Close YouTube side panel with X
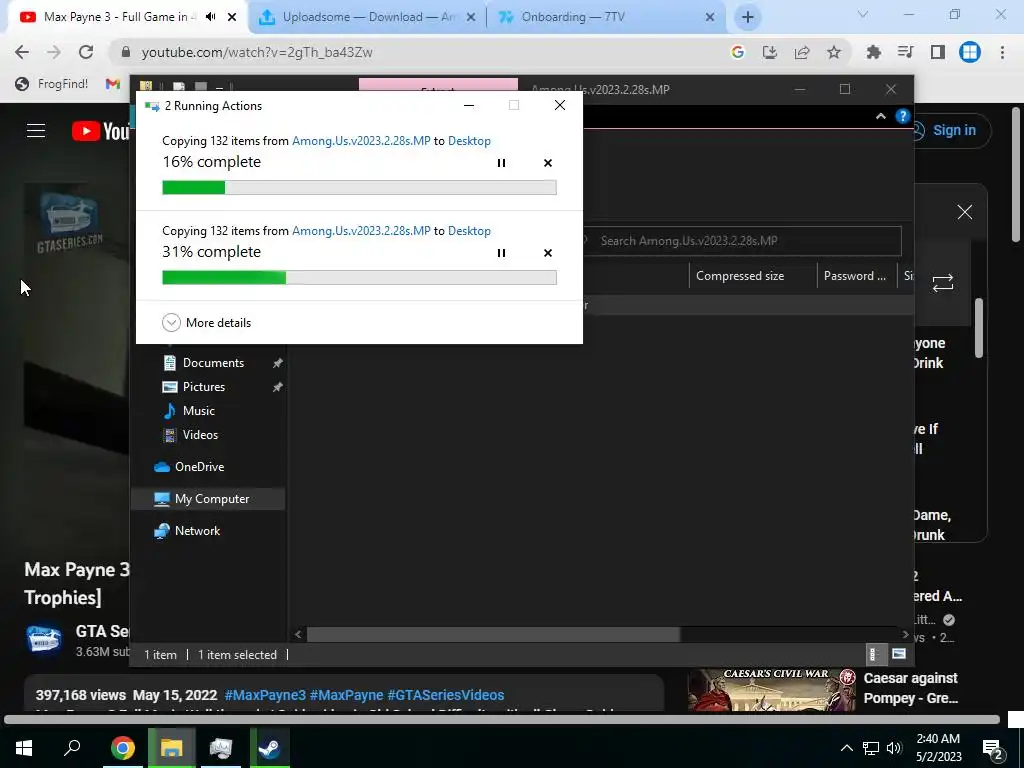 tap(964, 212)
